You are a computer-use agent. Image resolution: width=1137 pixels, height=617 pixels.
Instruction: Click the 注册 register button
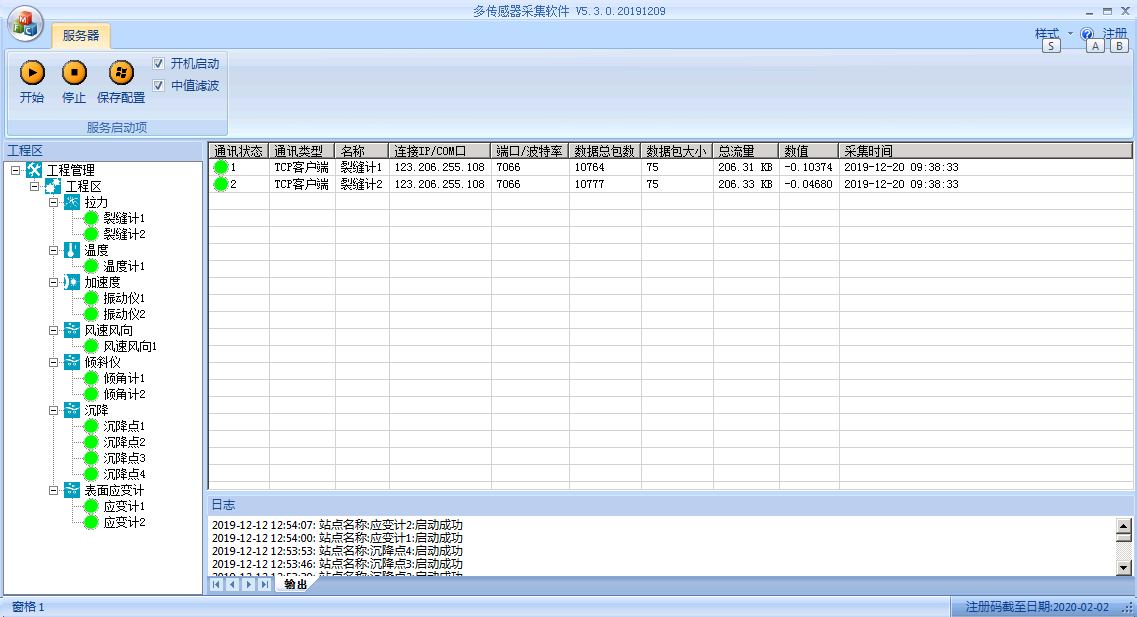click(x=1115, y=34)
